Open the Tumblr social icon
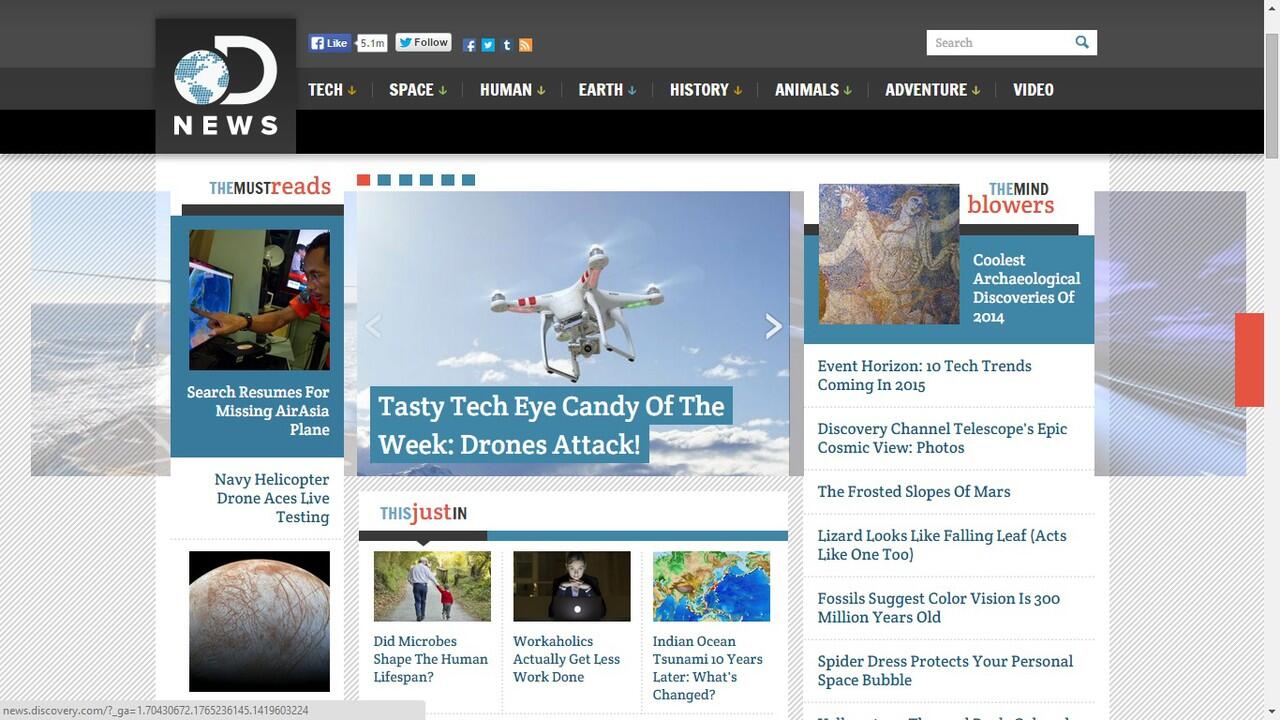Image resolution: width=1280 pixels, height=720 pixels. coord(507,45)
